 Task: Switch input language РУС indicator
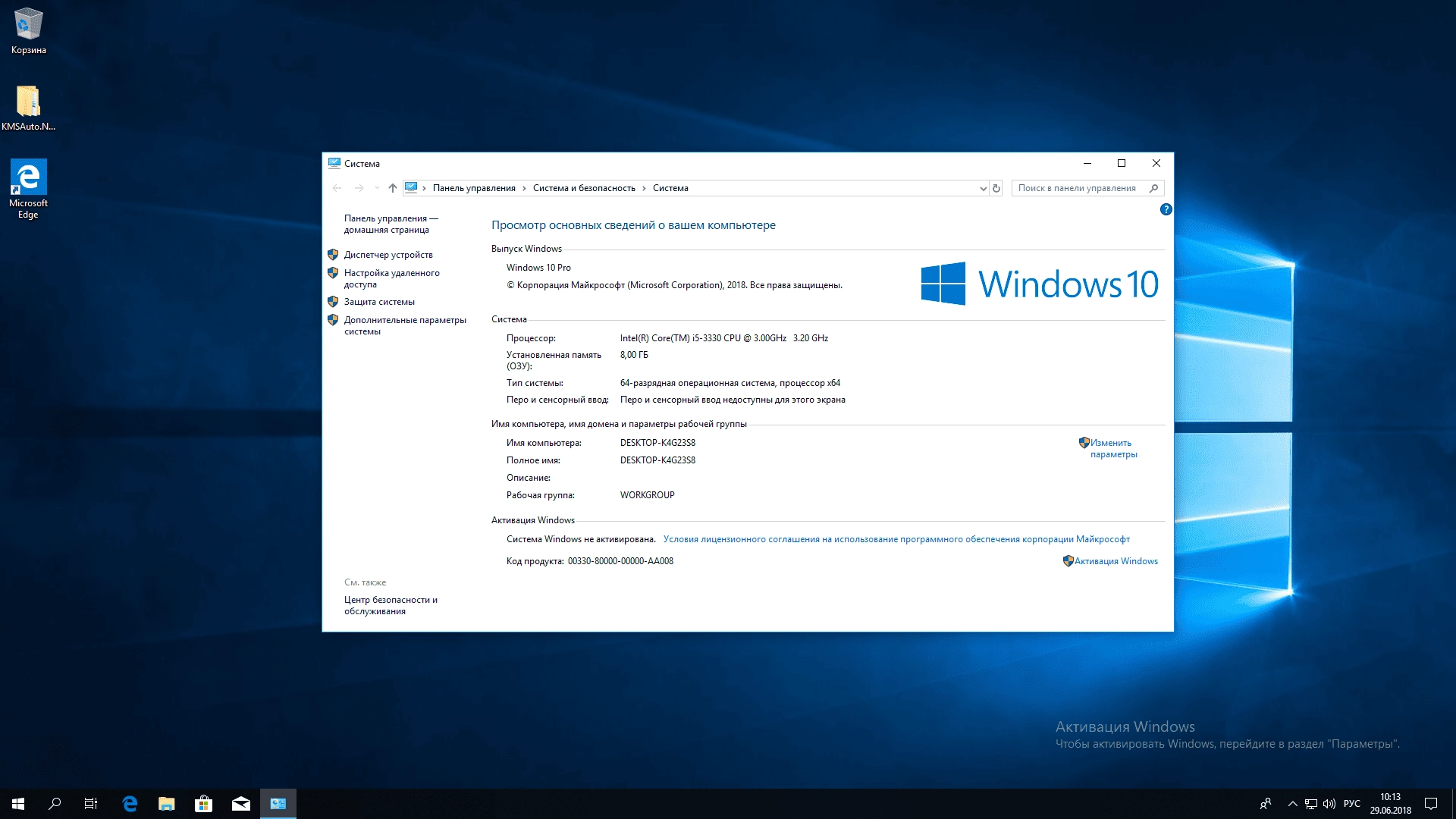[x=1352, y=804]
